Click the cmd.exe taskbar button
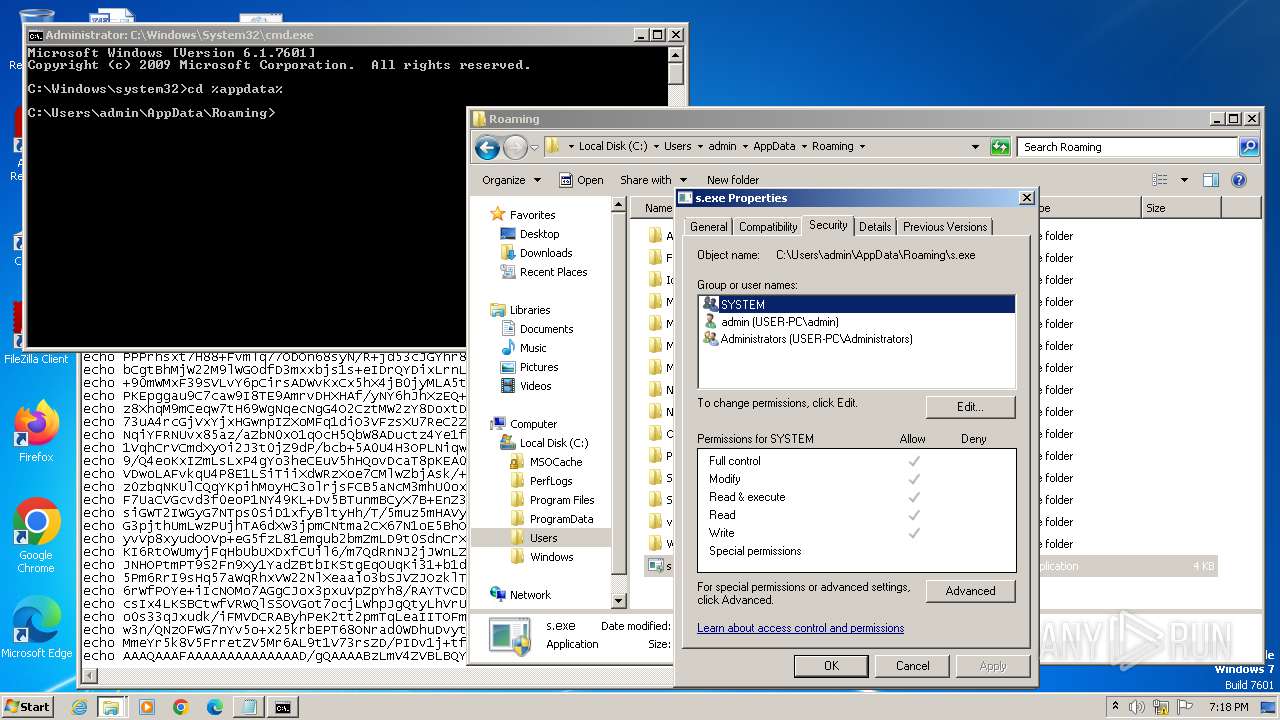The height and width of the screenshot is (720, 1280). (x=282, y=707)
